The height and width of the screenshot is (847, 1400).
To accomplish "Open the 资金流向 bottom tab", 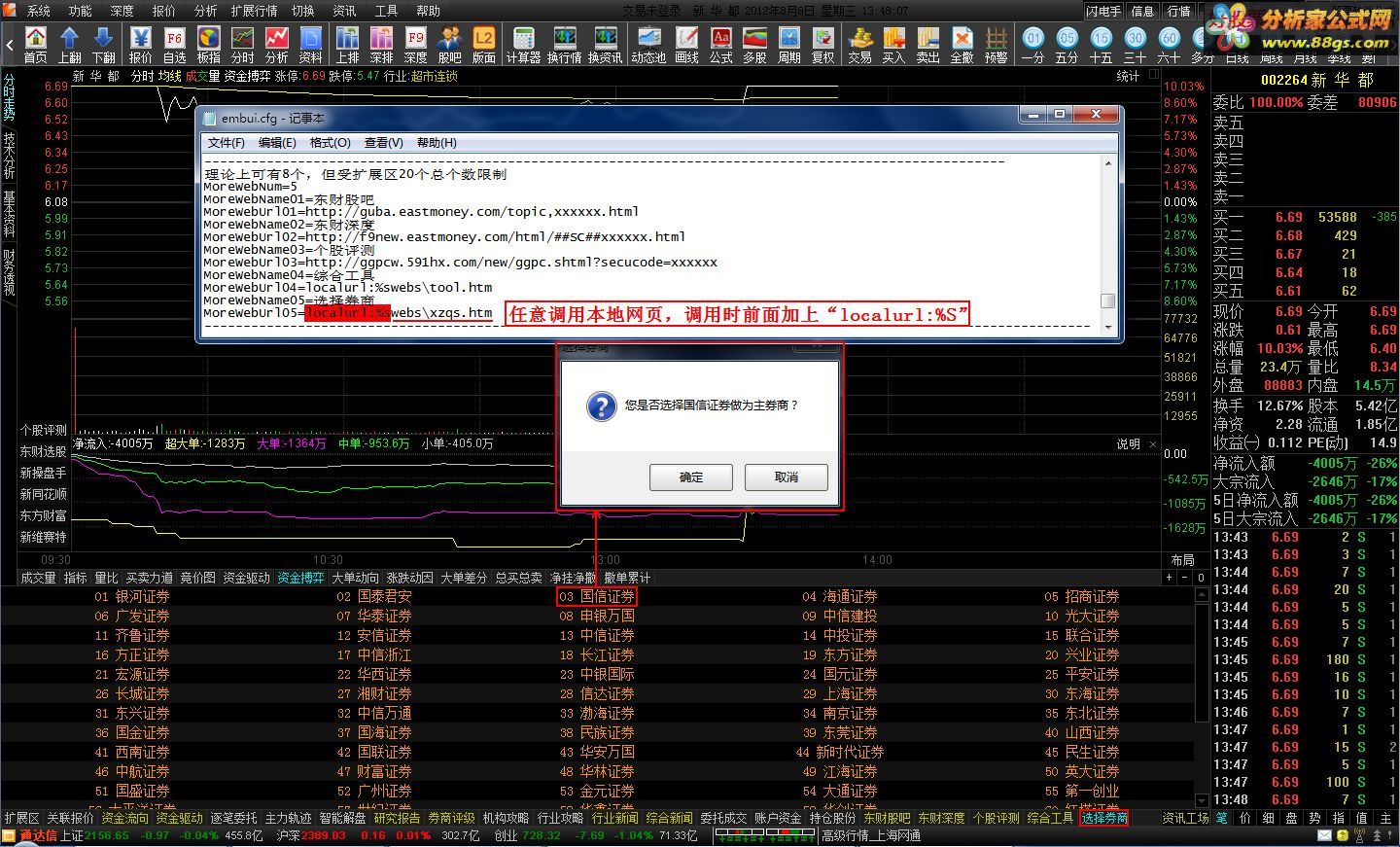I will click(x=124, y=819).
